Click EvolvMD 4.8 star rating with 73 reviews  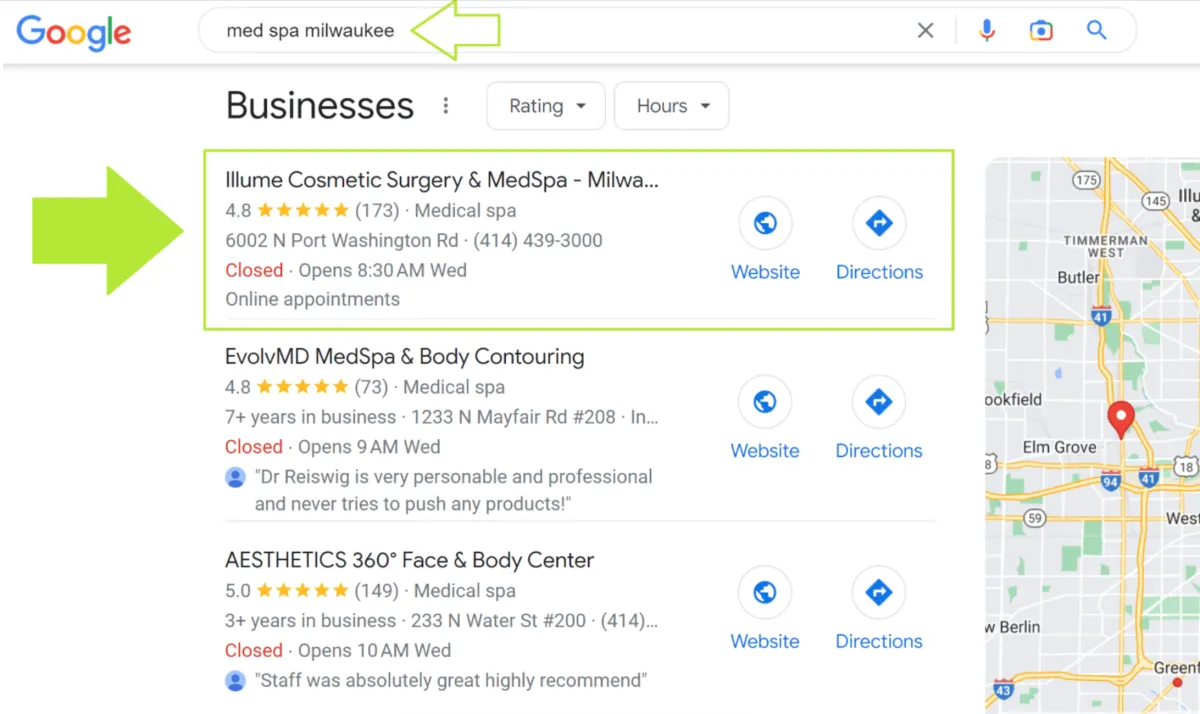pos(307,387)
